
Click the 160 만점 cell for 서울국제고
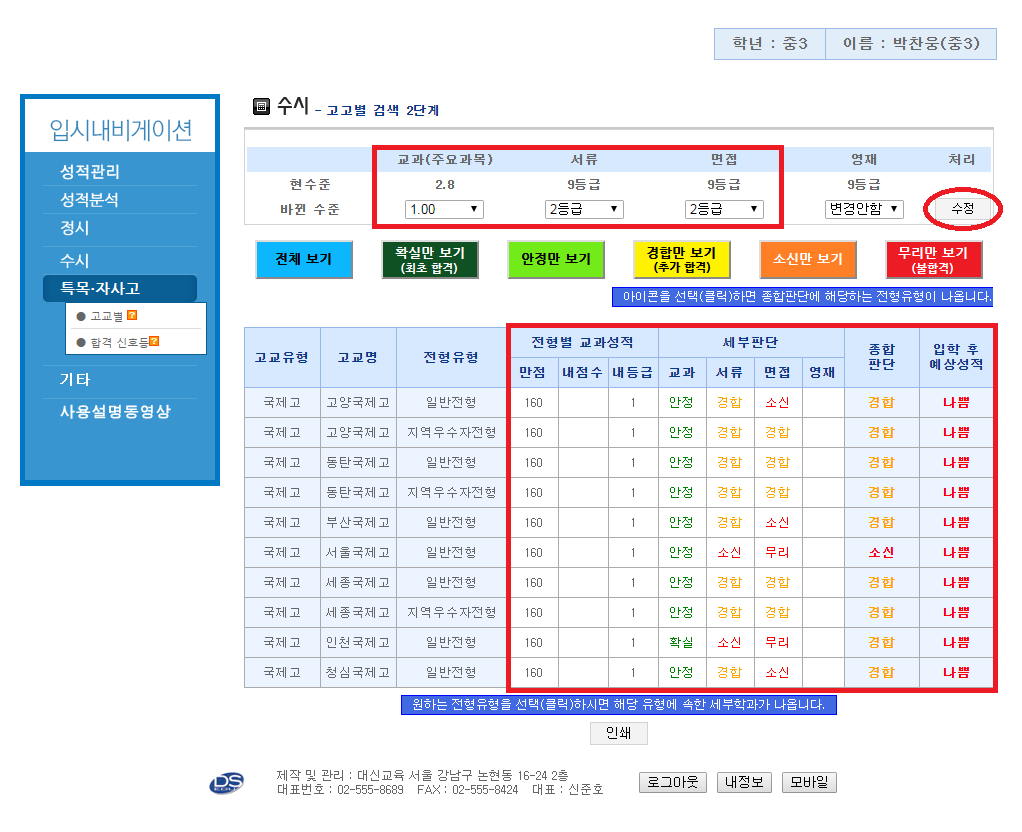pyautogui.click(x=534, y=553)
